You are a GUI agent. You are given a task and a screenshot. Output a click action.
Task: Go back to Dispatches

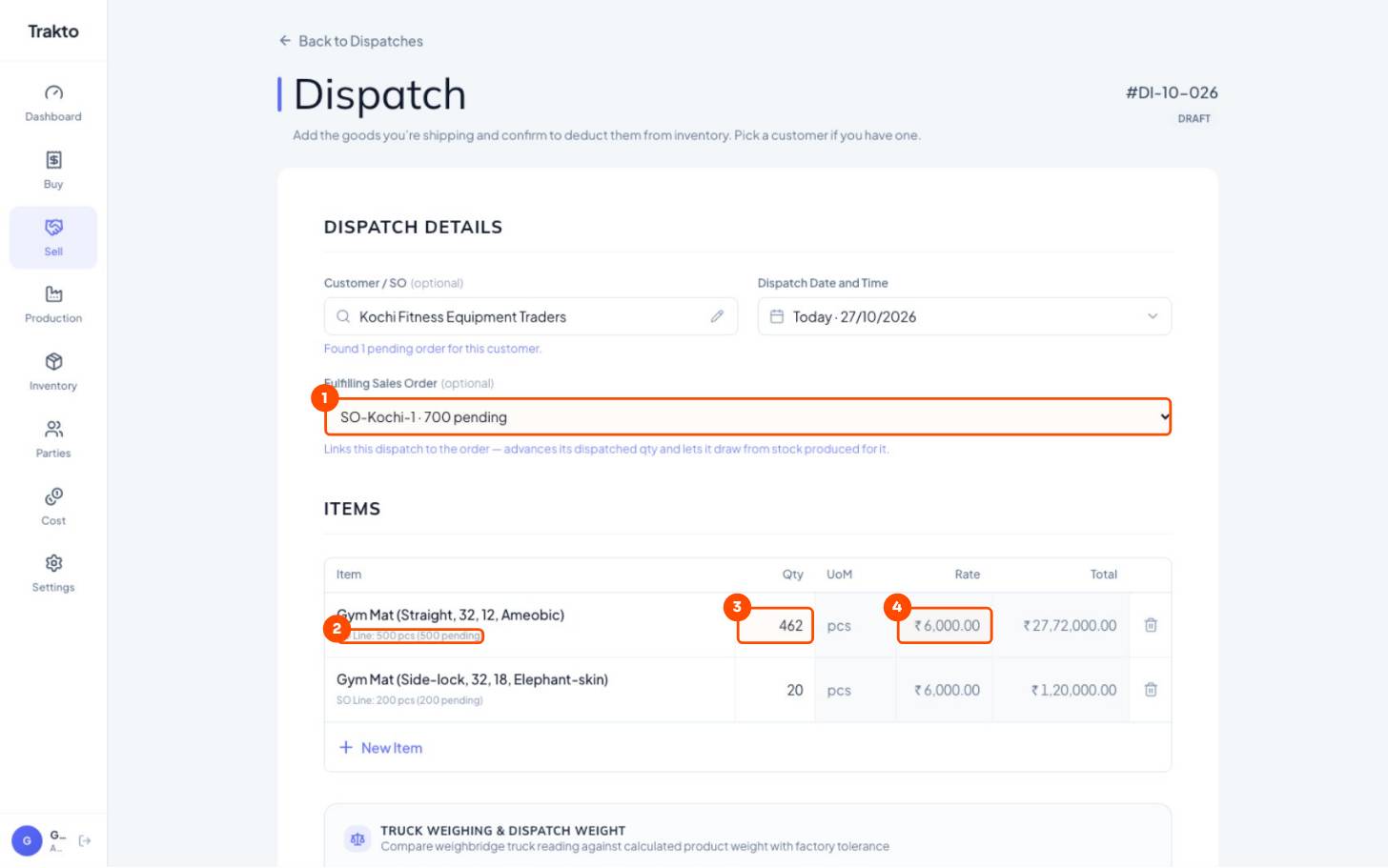(351, 41)
